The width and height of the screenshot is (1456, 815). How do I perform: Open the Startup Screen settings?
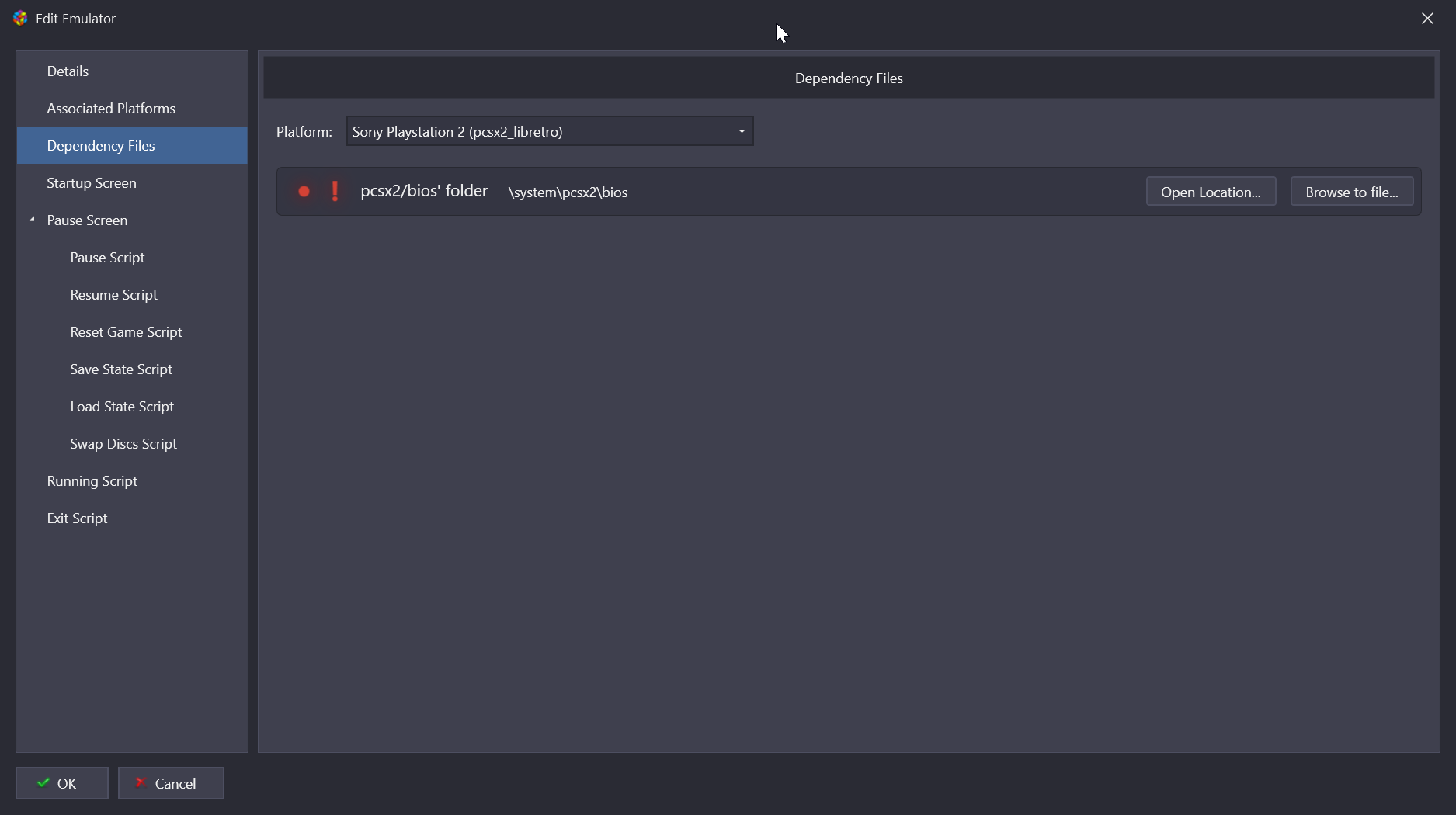pyautogui.click(x=132, y=182)
